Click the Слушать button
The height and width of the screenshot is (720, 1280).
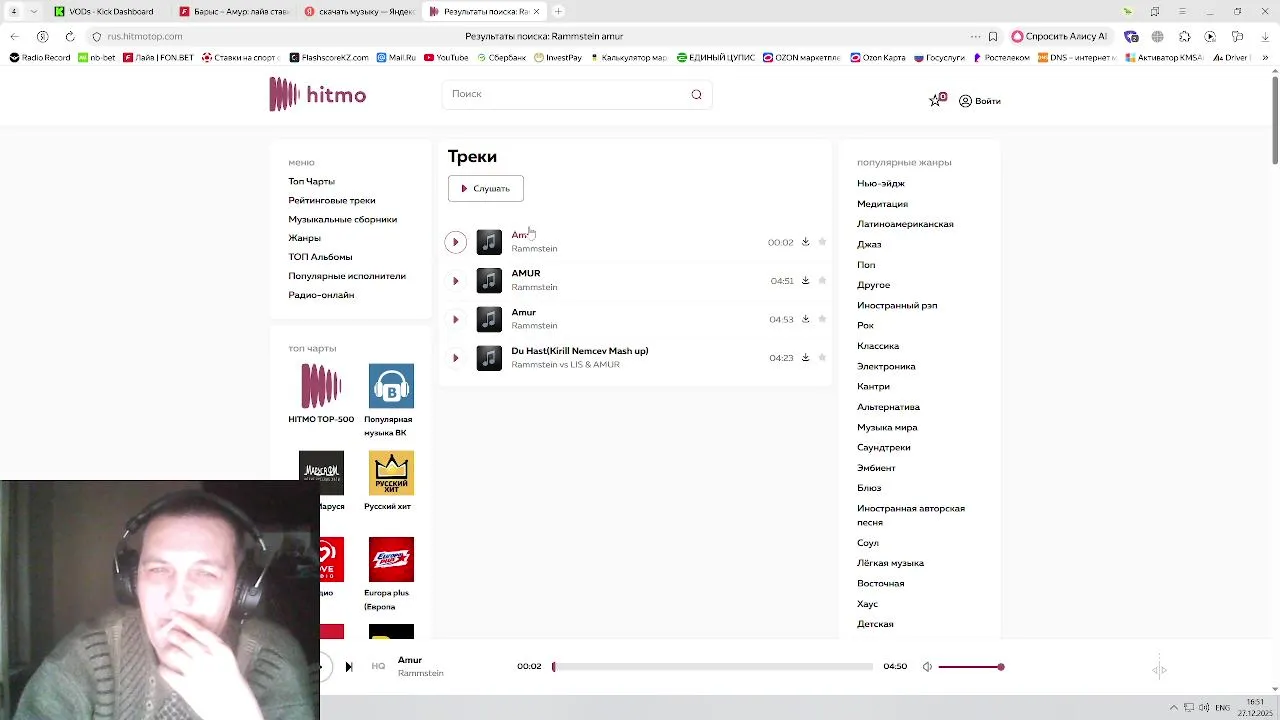click(485, 188)
